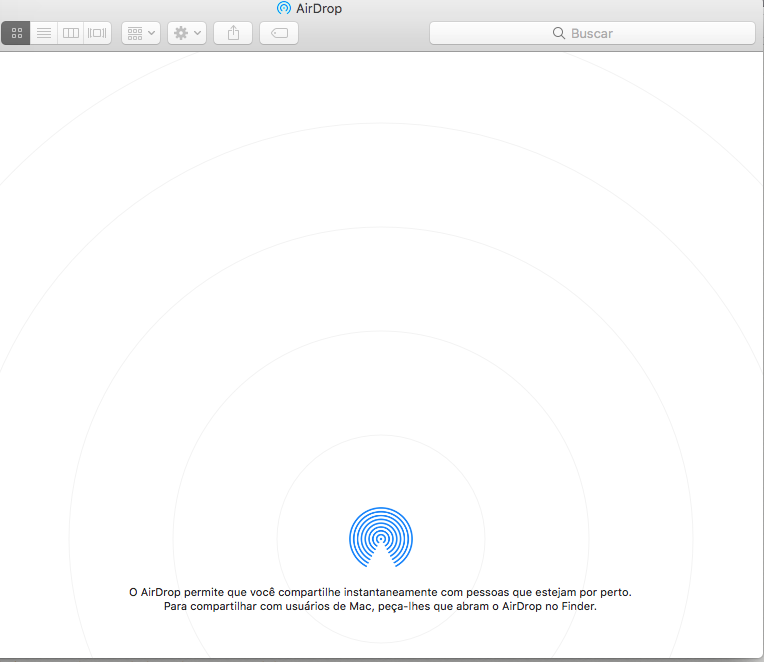This screenshot has height=662, width=764.
Task: Switch to column view
Action: point(70,33)
